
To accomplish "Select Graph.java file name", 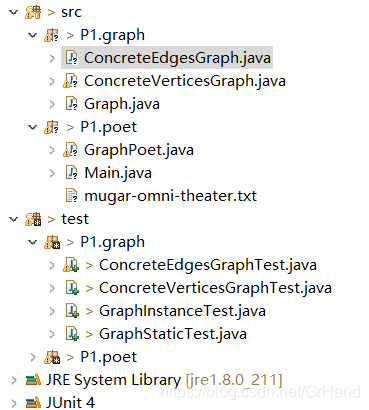I will [122, 104].
